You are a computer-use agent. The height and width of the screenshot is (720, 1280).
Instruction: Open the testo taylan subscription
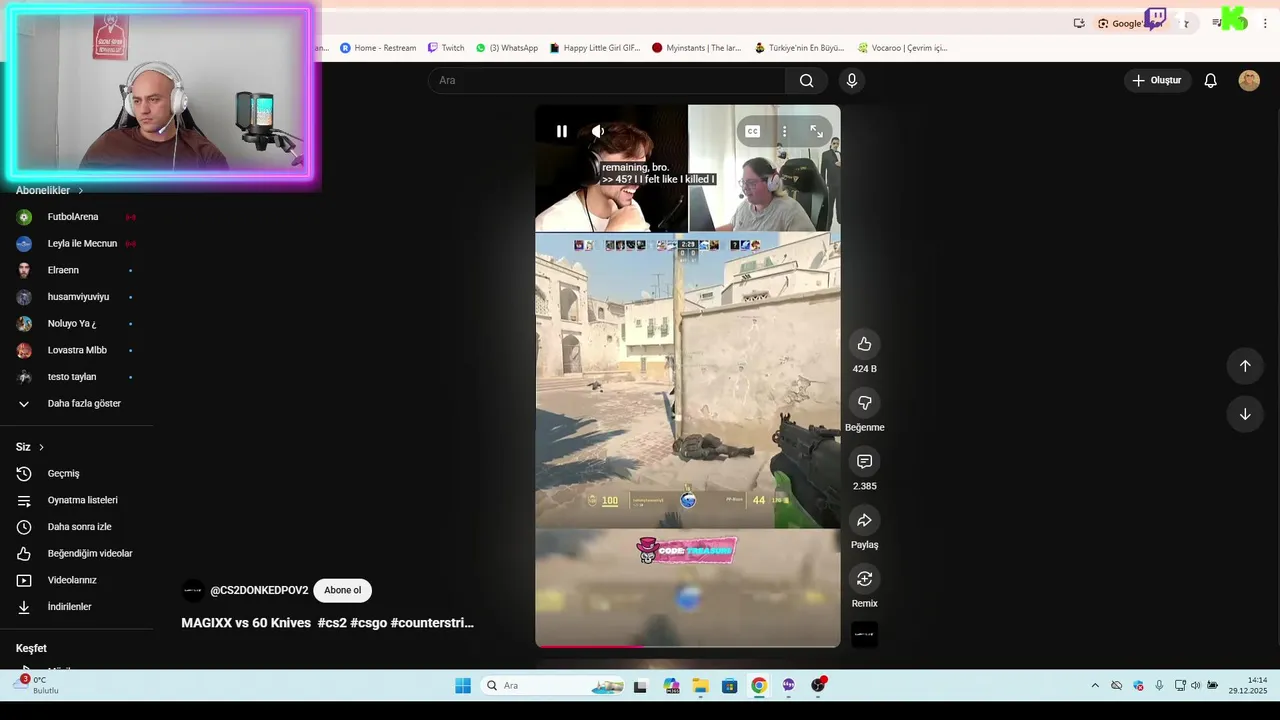coord(76,377)
